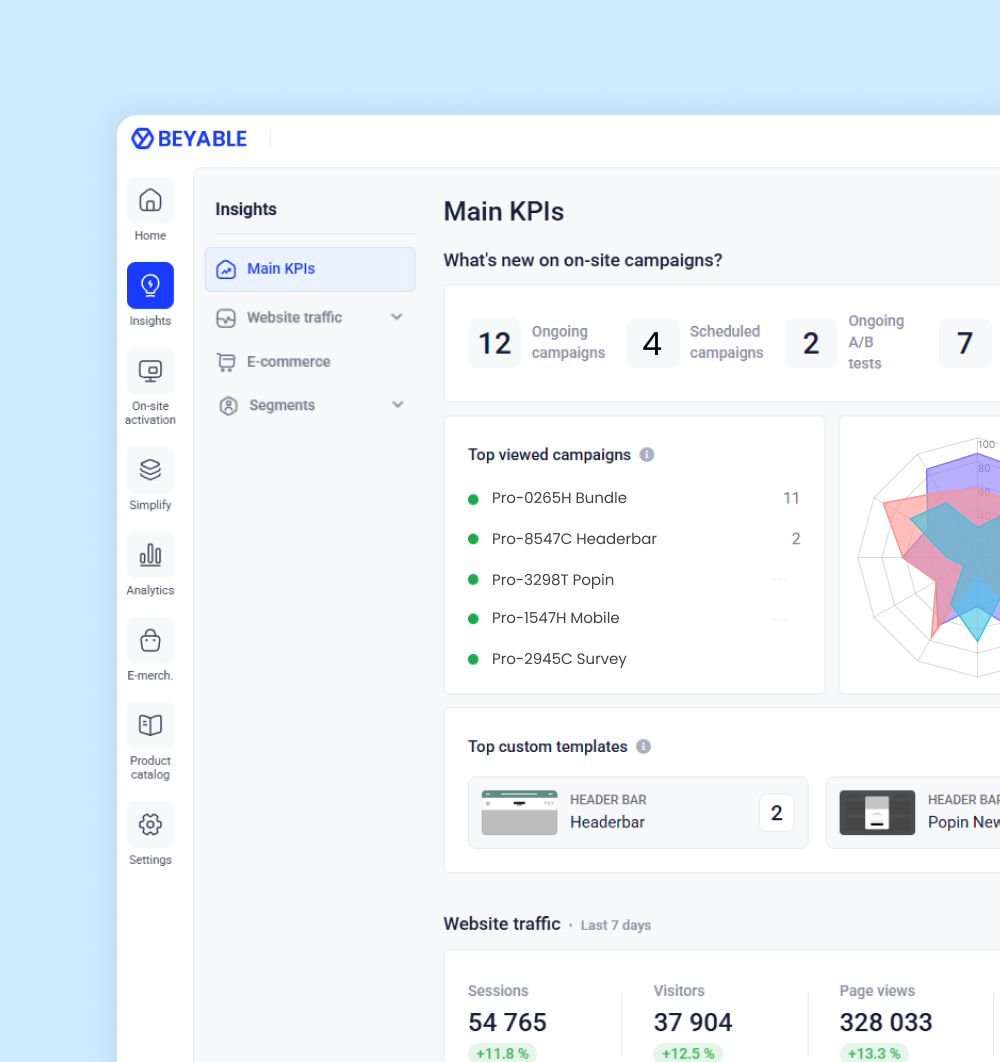Click green status dot for Pro-0265H Bundle
Image resolution: width=1000 pixels, height=1062 pixels.
(474, 500)
